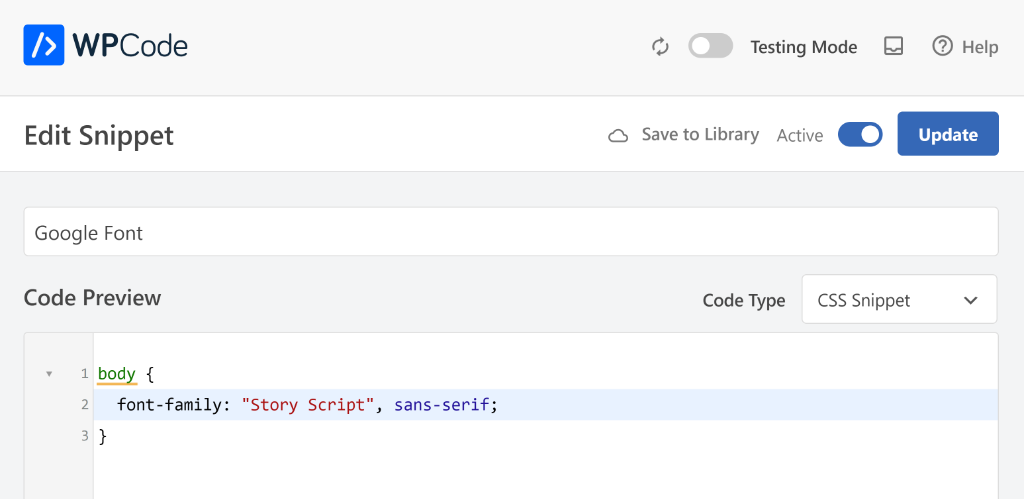Click the cloud icon beside Save to Library

tap(618, 136)
